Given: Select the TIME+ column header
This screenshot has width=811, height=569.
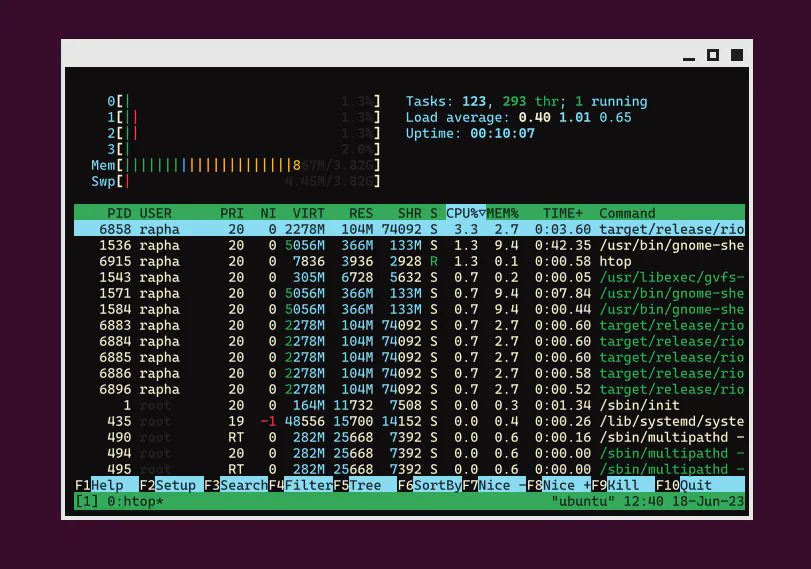Looking at the screenshot, I should point(563,213).
